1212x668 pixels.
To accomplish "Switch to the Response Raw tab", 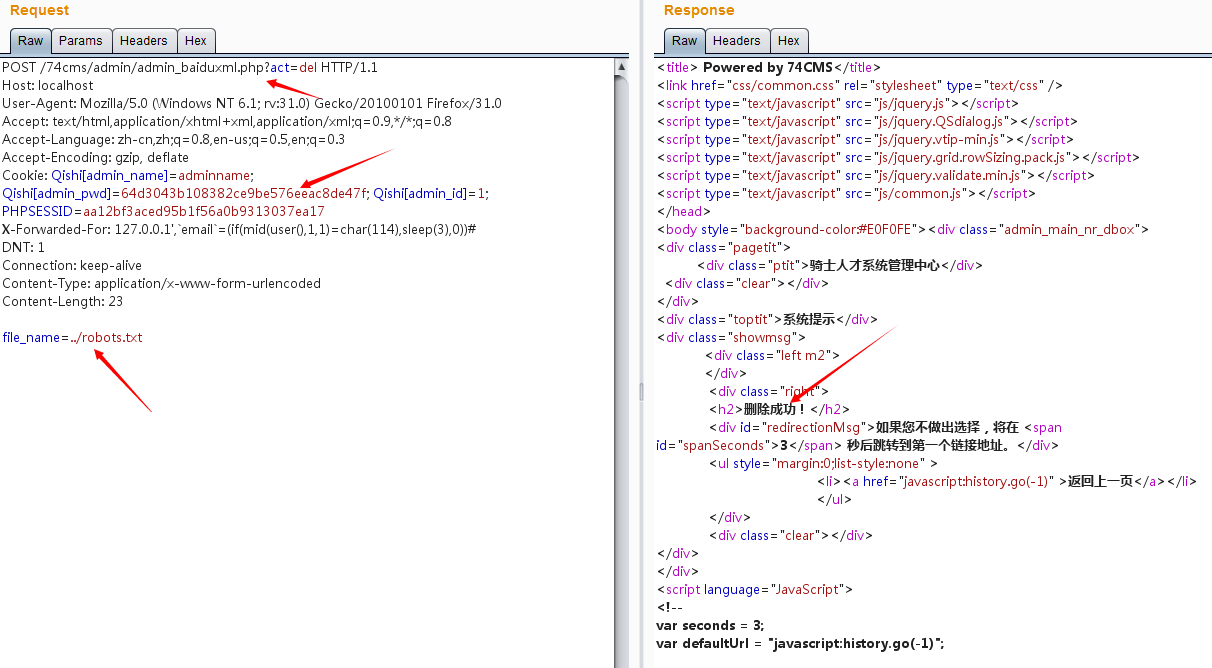I will click(684, 41).
